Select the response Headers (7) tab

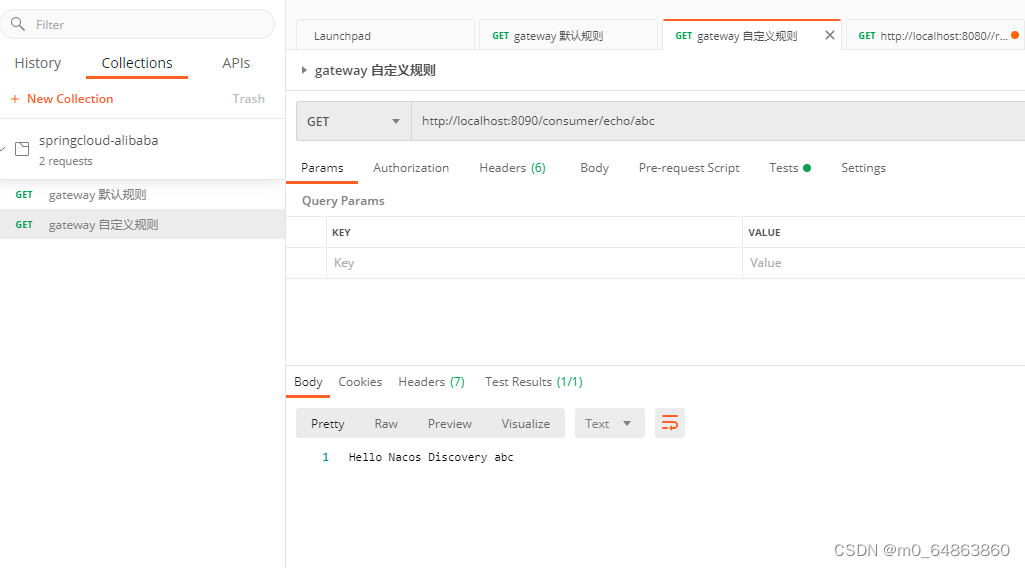click(x=431, y=382)
